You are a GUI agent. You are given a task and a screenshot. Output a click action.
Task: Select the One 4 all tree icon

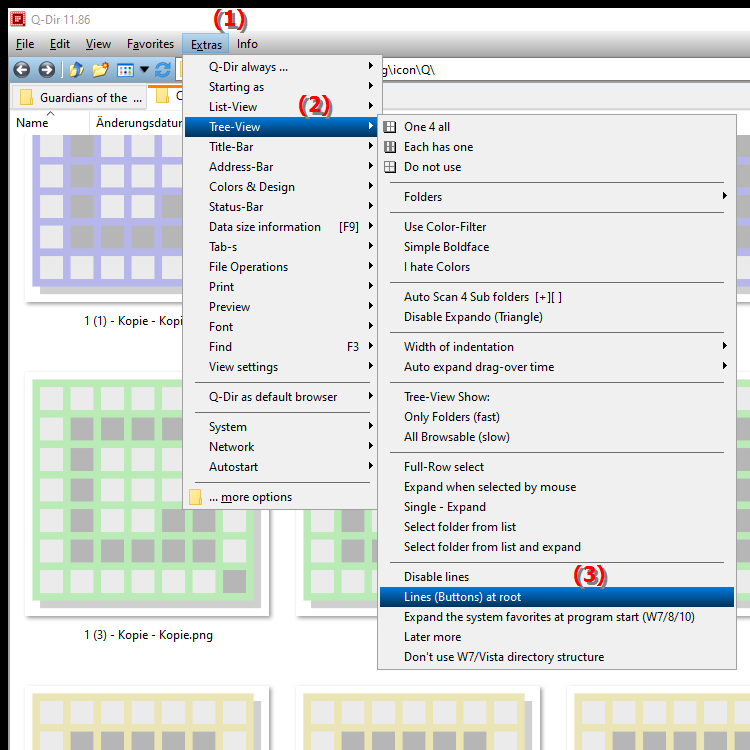pos(390,127)
